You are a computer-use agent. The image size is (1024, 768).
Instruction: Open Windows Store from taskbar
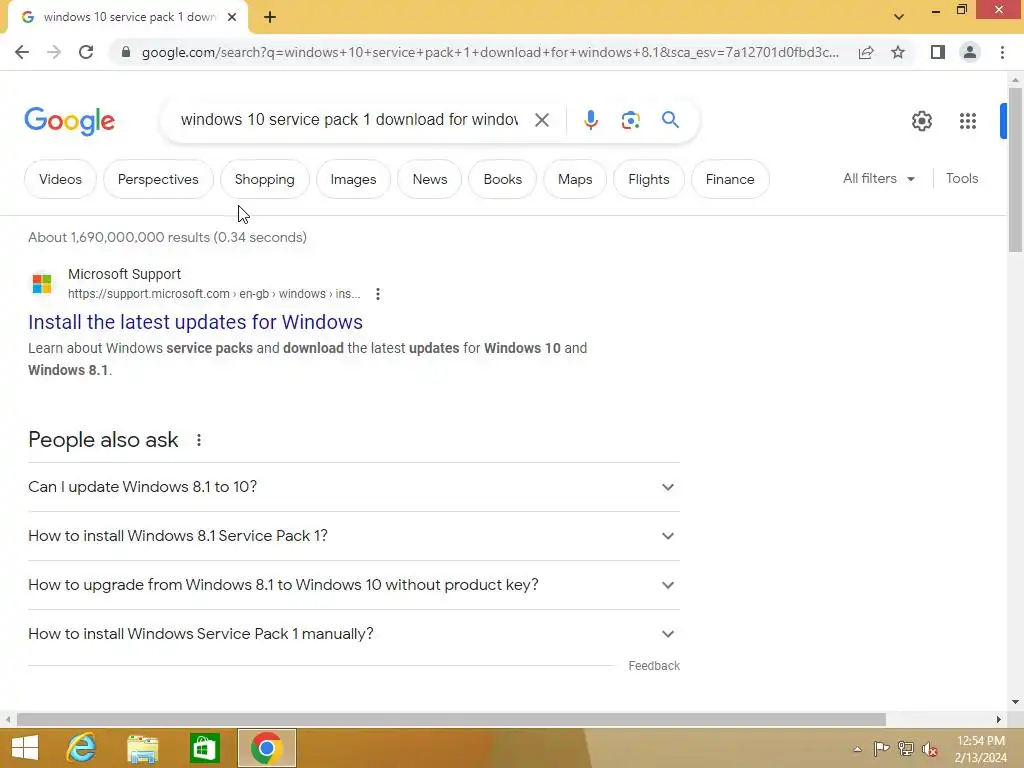click(204, 748)
